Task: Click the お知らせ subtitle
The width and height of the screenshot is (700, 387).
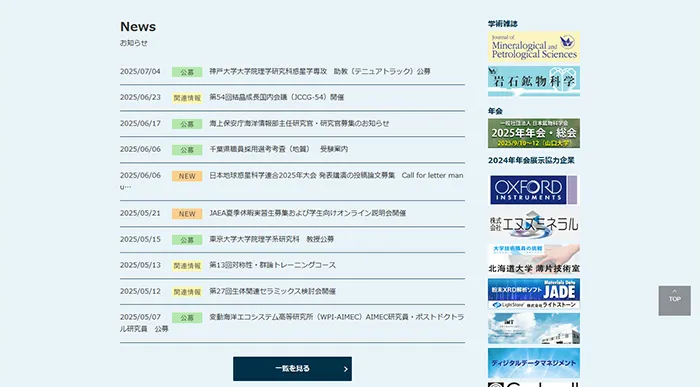Action: (x=133, y=43)
